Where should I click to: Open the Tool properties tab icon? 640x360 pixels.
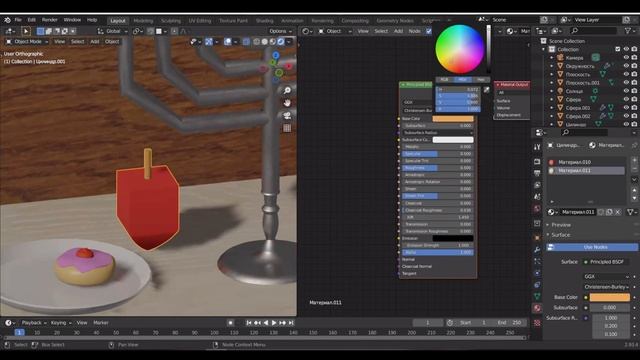click(537, 147)
